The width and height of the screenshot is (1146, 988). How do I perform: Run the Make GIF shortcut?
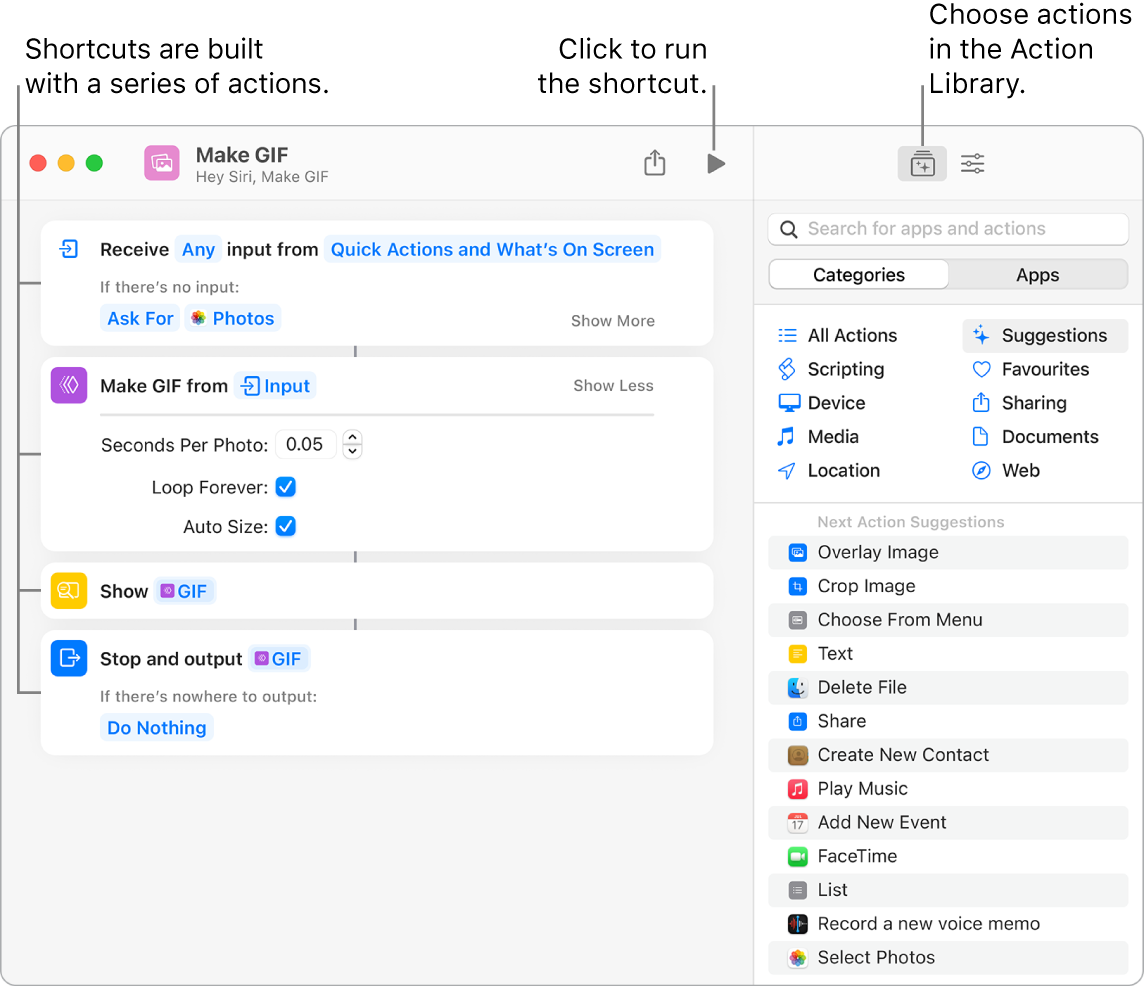[716, 163]
